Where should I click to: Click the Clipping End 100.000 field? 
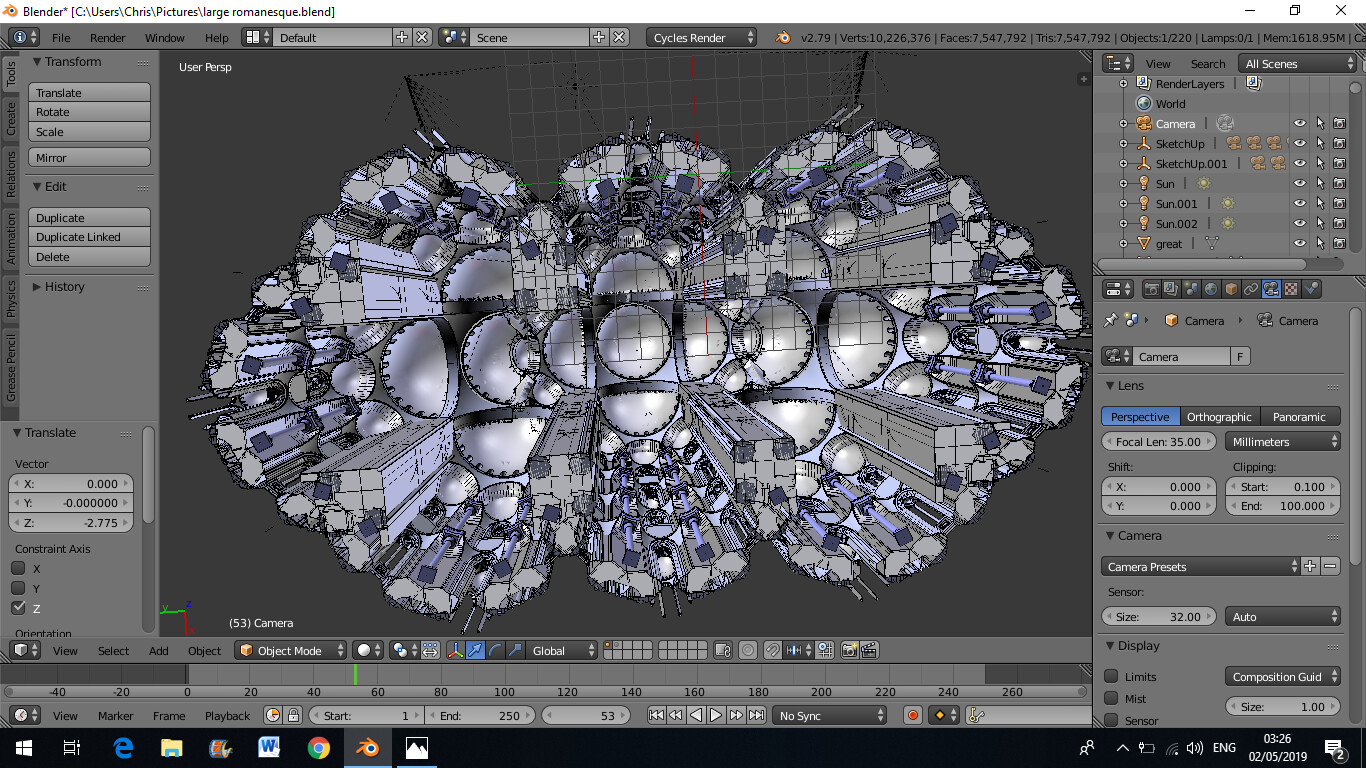pyautogui.click(x=1283, y=506)
